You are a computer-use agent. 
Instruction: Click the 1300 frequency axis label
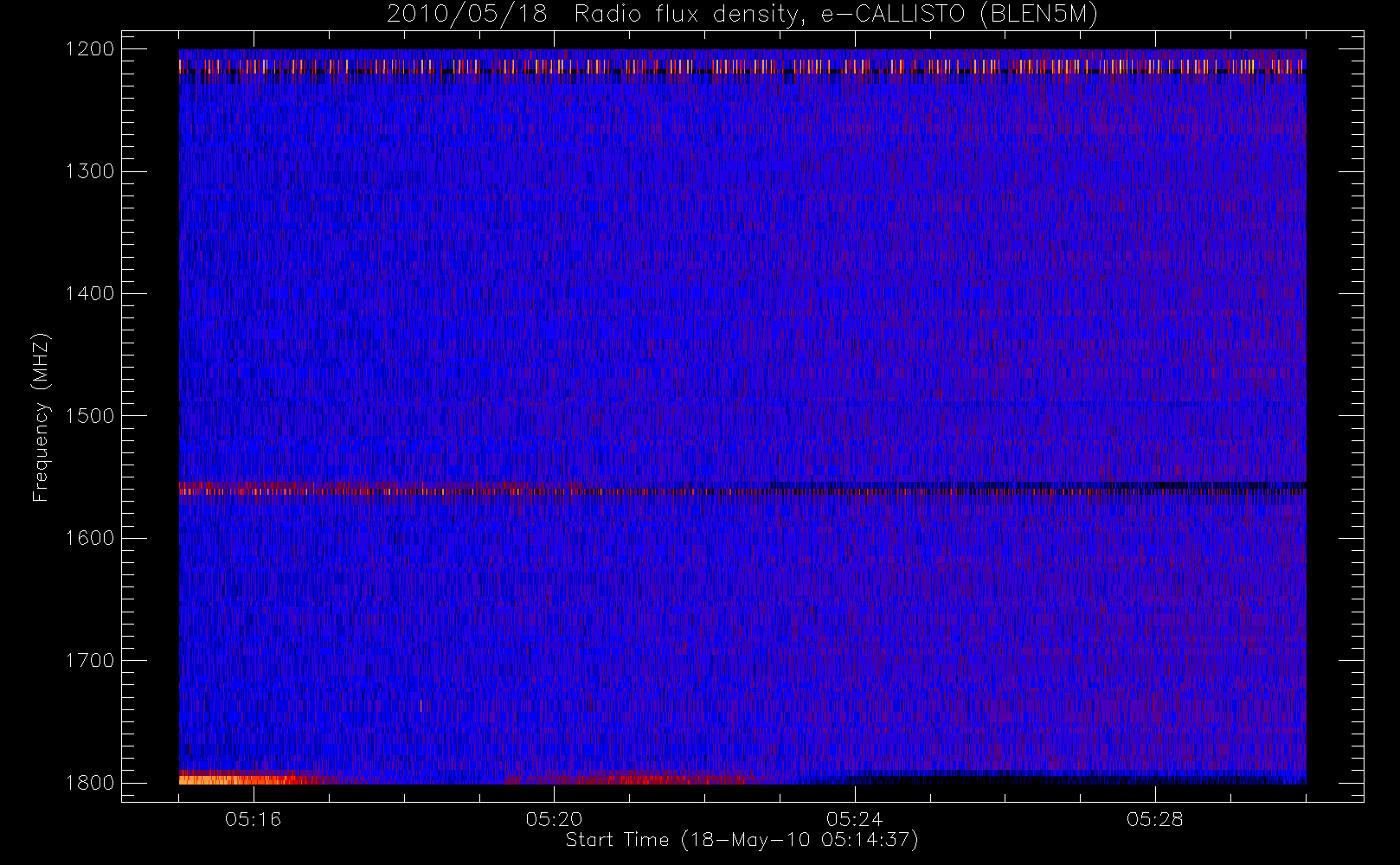[91, 171]
